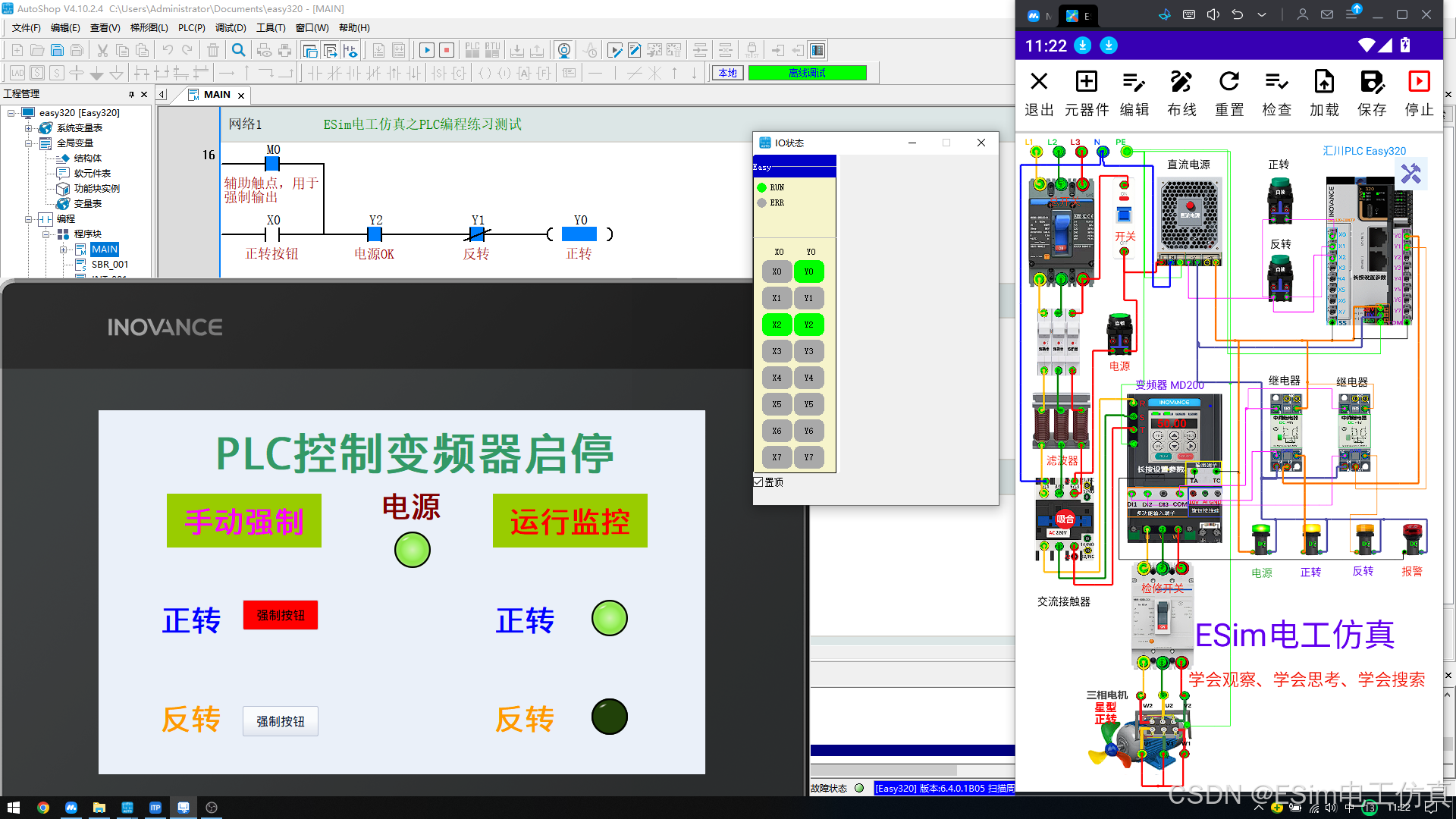Open Chrome from Windows taskbar
1456x819 pixels.
(43, 808)
